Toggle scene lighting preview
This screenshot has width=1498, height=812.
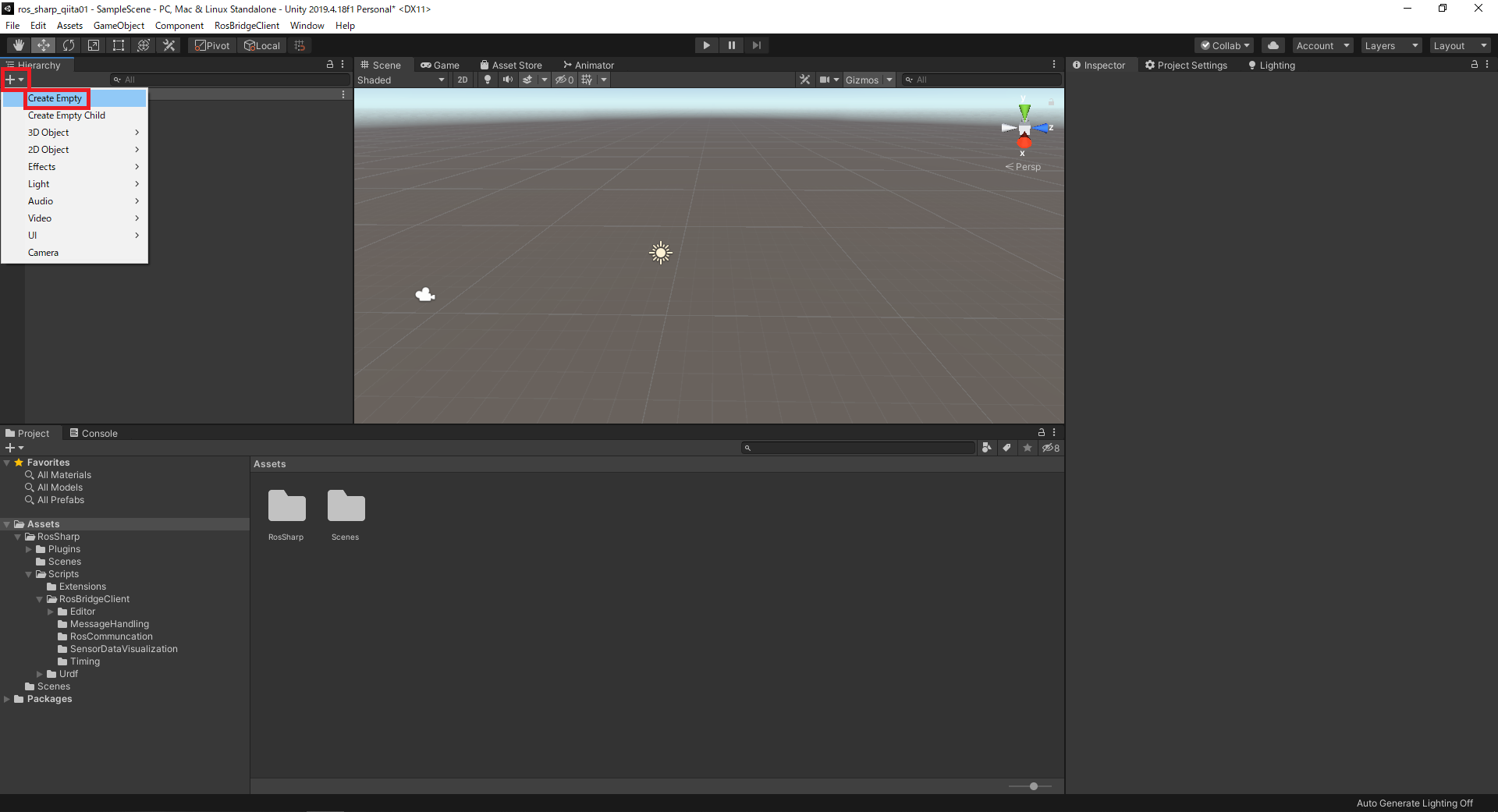point(487,80)
